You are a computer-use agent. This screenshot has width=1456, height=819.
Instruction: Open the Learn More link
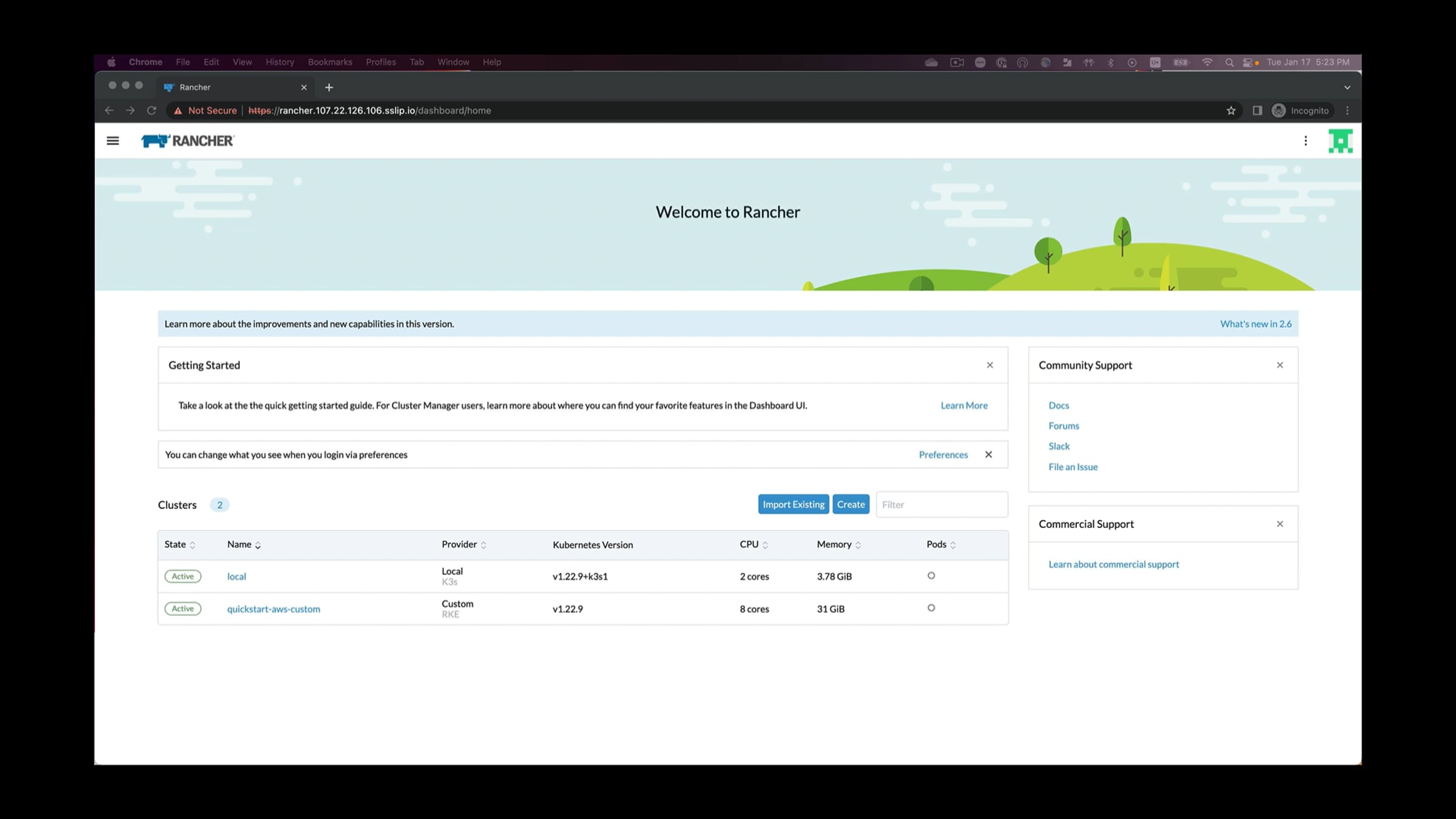(x=964, y=406)
